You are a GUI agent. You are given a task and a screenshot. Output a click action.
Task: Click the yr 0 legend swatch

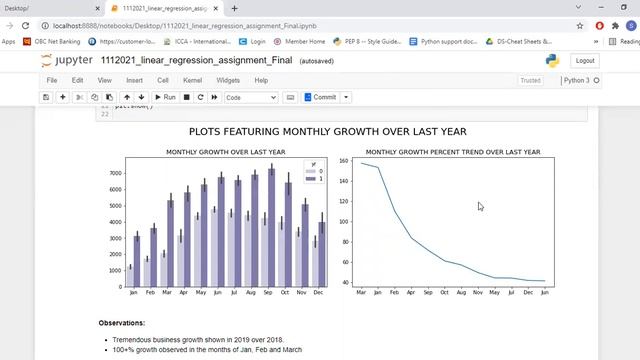coord(311,171)
